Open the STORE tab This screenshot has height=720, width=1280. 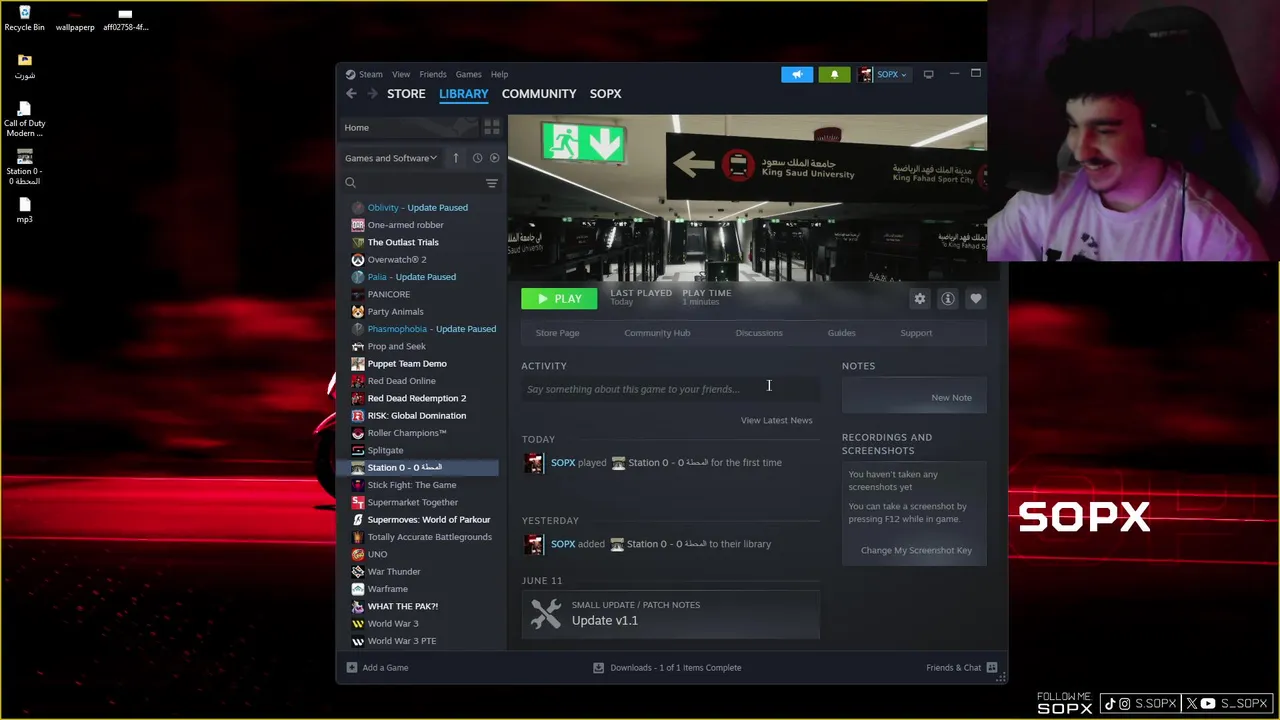406,93
